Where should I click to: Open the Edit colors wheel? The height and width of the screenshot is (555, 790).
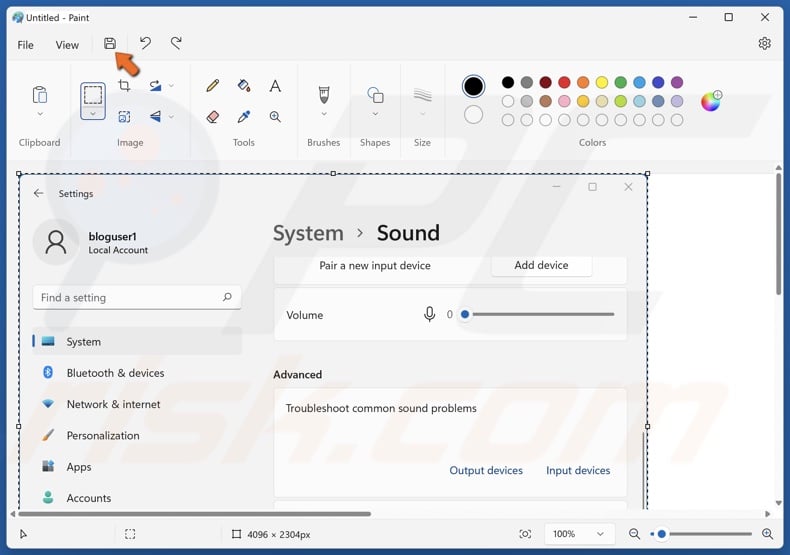tap(711, 101)
